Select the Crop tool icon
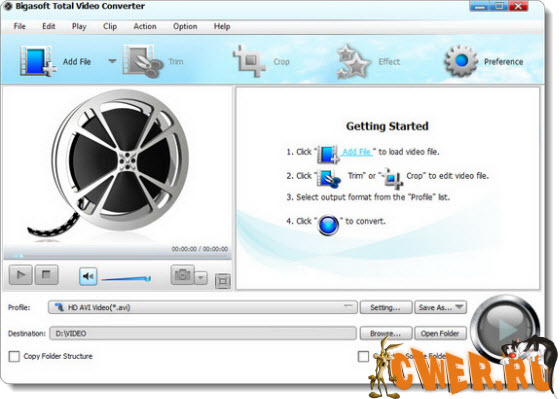 click(249, 61)
